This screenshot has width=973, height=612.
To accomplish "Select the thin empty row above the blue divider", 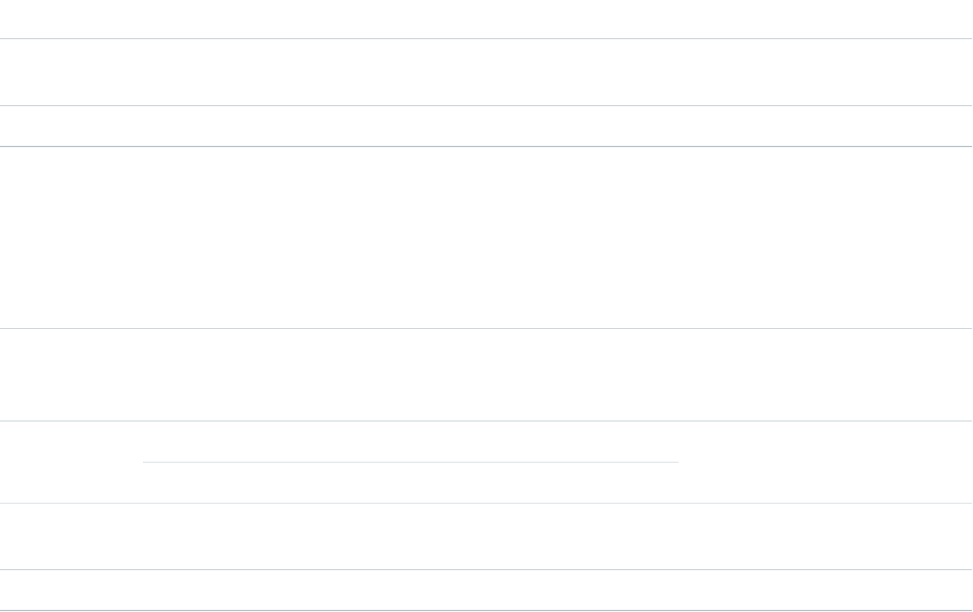I will (x=486, y=126).
